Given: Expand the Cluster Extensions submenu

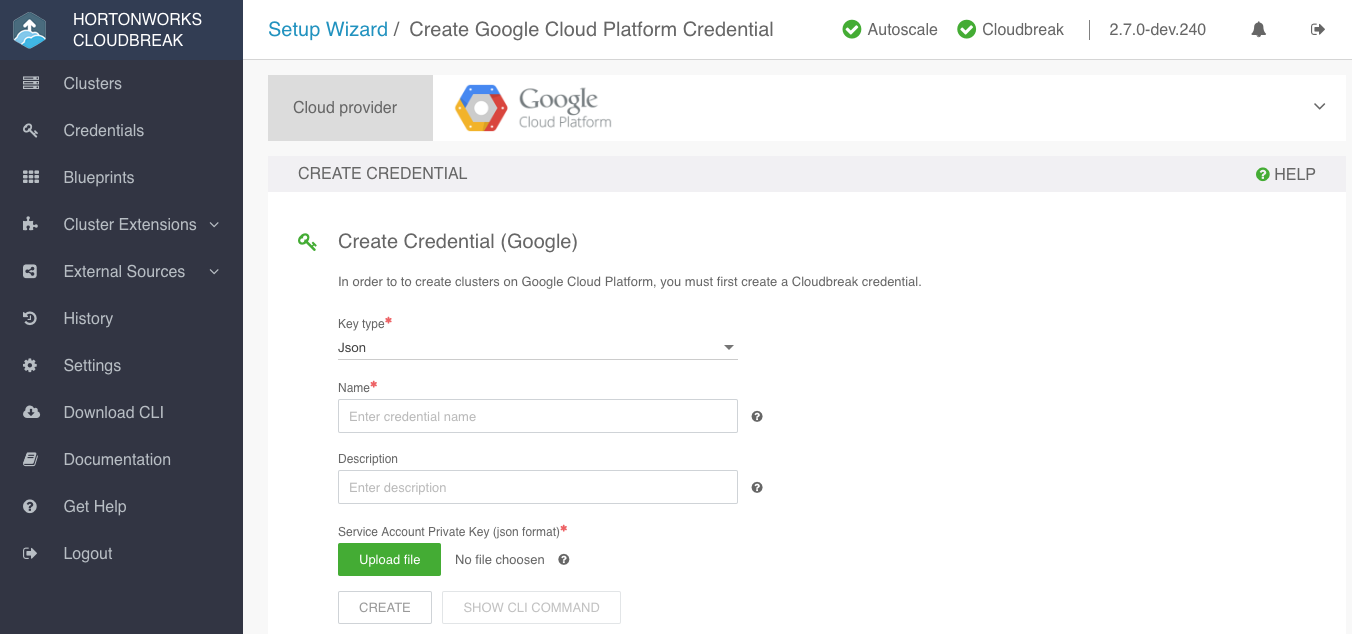Looking at the screenshot, I should click(214, 225).
